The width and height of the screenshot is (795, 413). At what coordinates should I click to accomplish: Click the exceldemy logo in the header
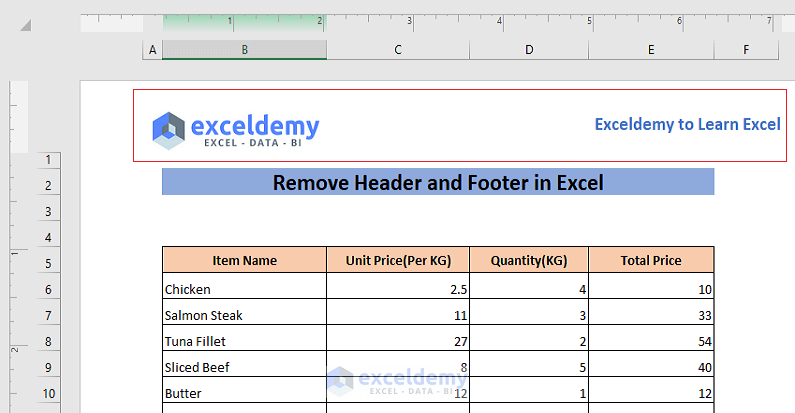coord(235,130)
